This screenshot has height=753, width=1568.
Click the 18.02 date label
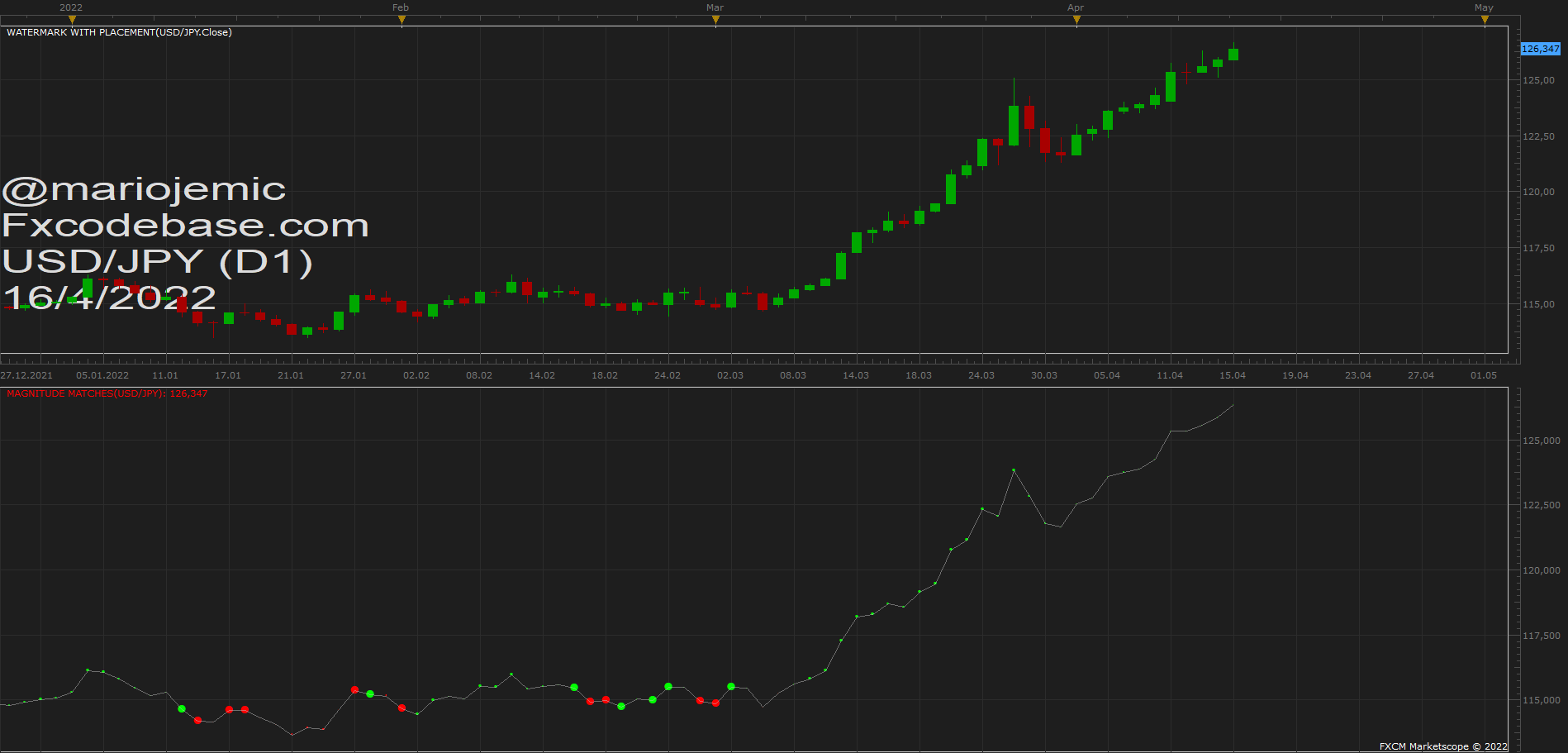tap(605, 375)
